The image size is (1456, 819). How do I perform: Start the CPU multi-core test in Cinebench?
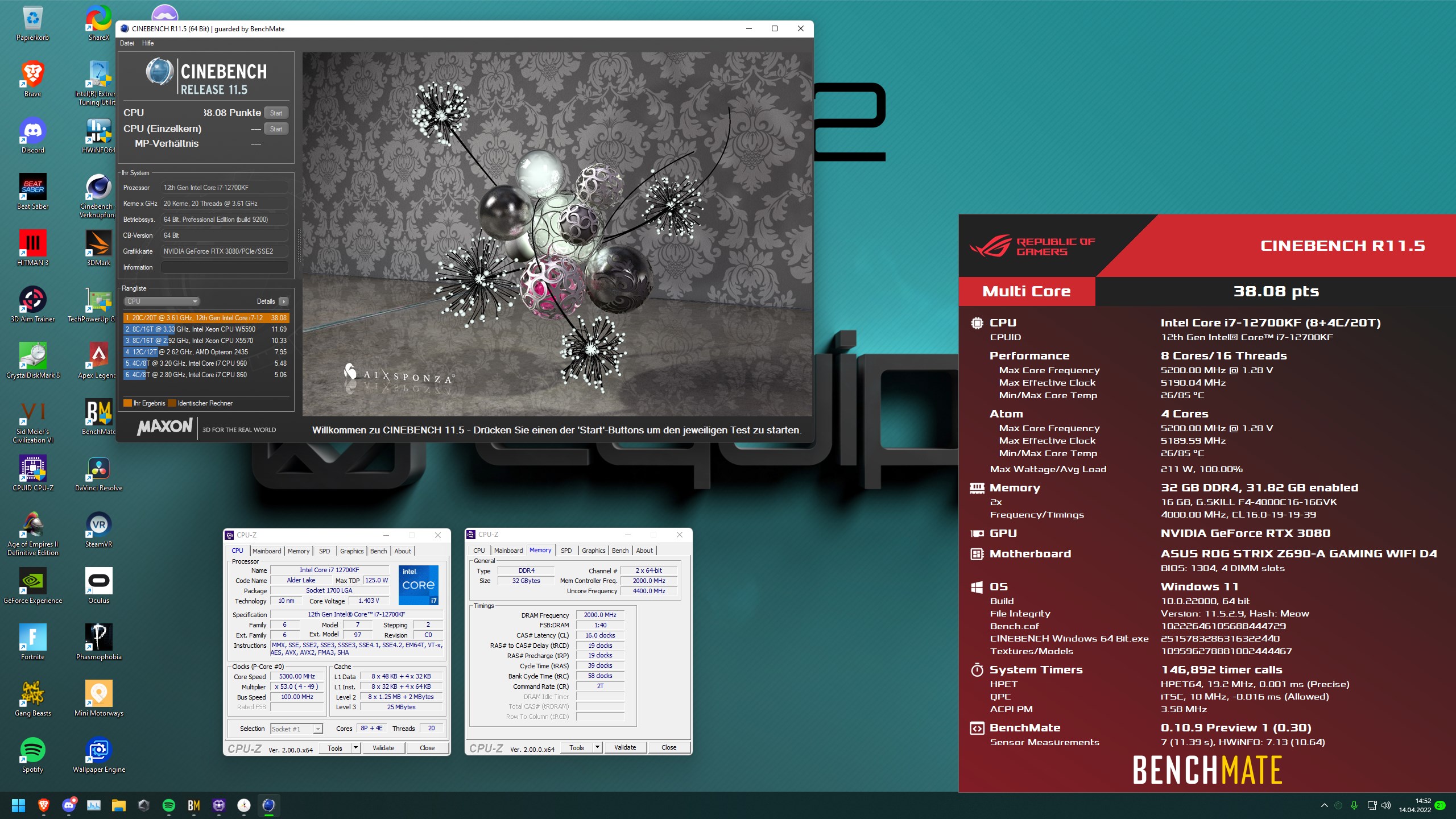(276, 113)
